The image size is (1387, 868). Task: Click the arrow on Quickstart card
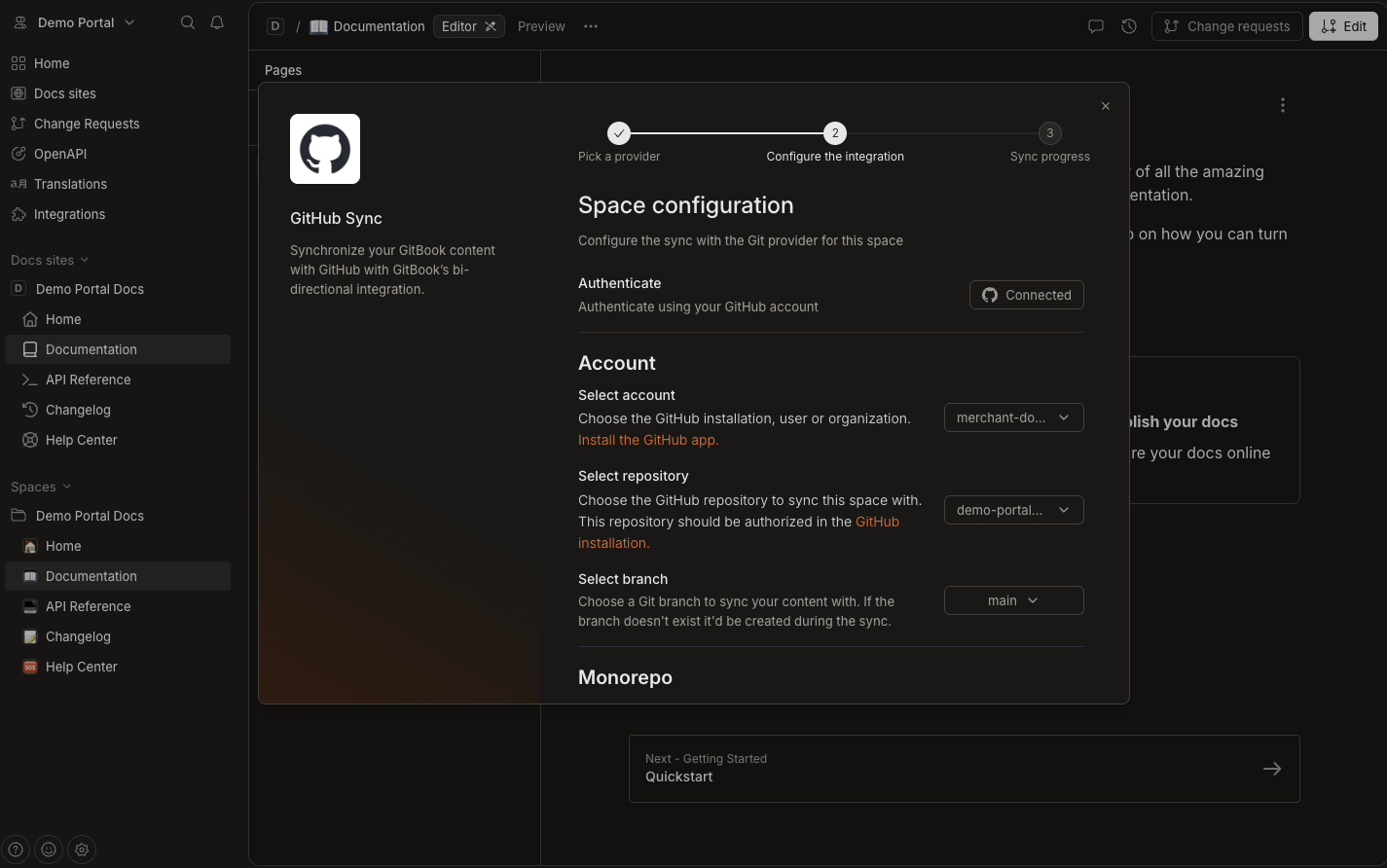click(x=1272, y=769)
